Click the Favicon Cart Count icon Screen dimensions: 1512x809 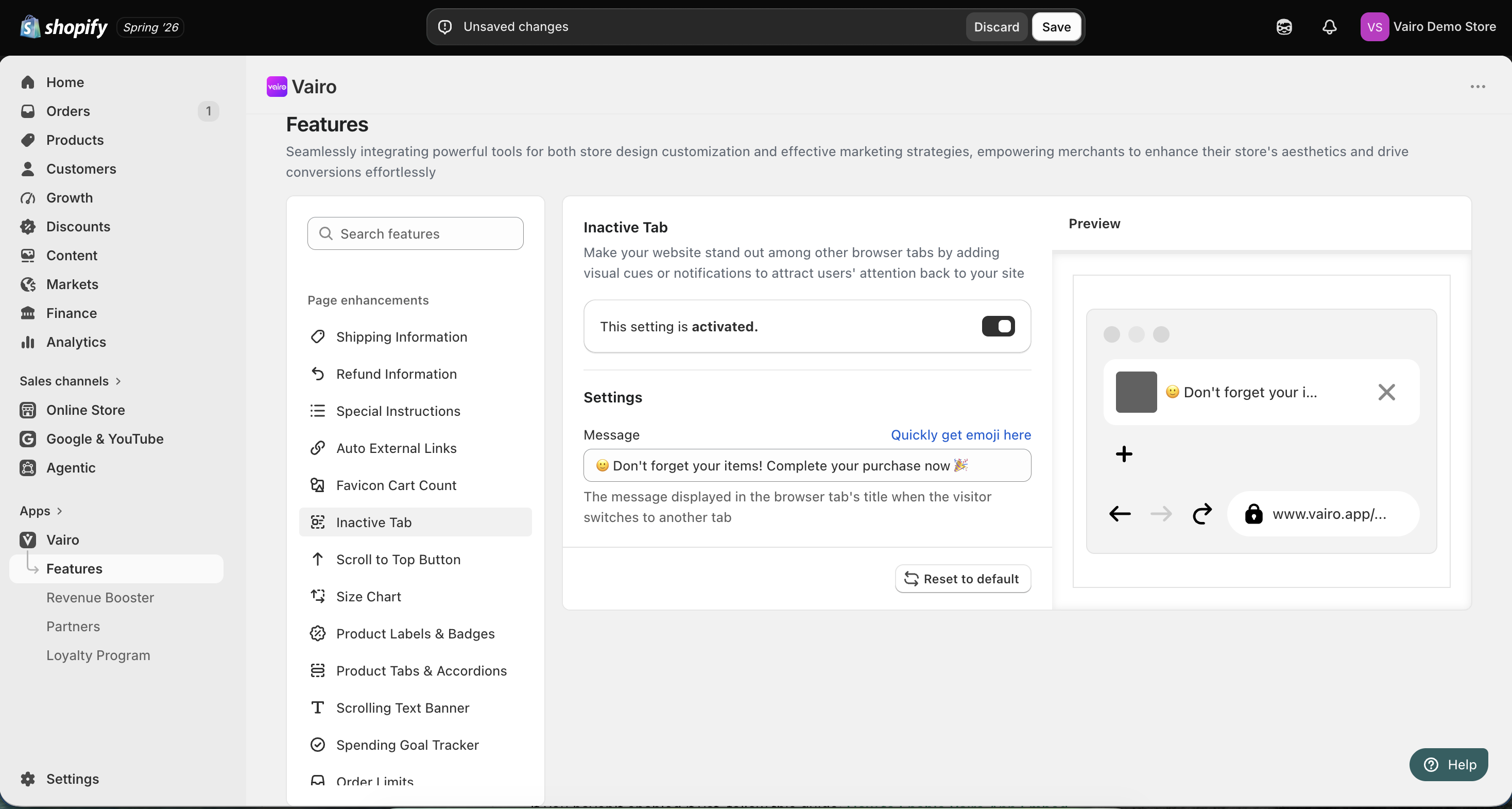[318, 485]
